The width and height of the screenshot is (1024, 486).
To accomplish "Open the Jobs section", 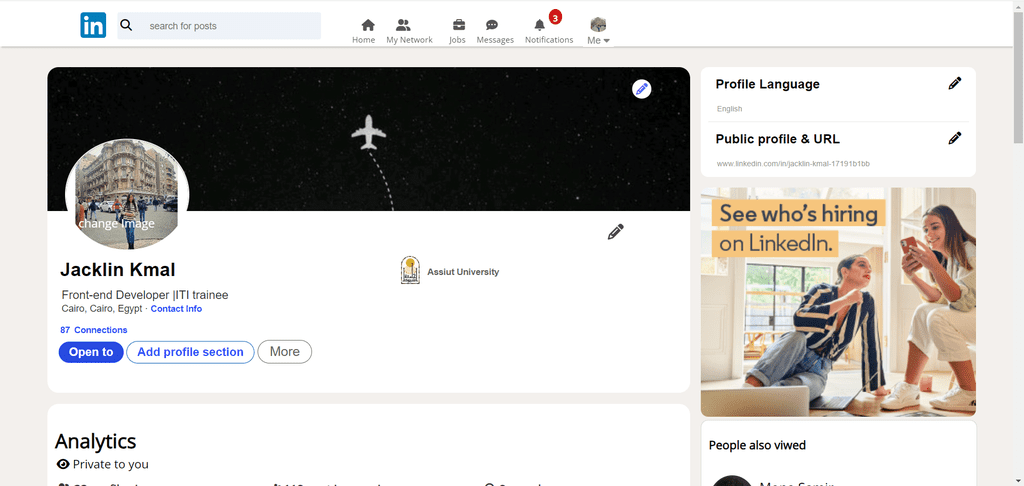I will [x=458, y=31].
